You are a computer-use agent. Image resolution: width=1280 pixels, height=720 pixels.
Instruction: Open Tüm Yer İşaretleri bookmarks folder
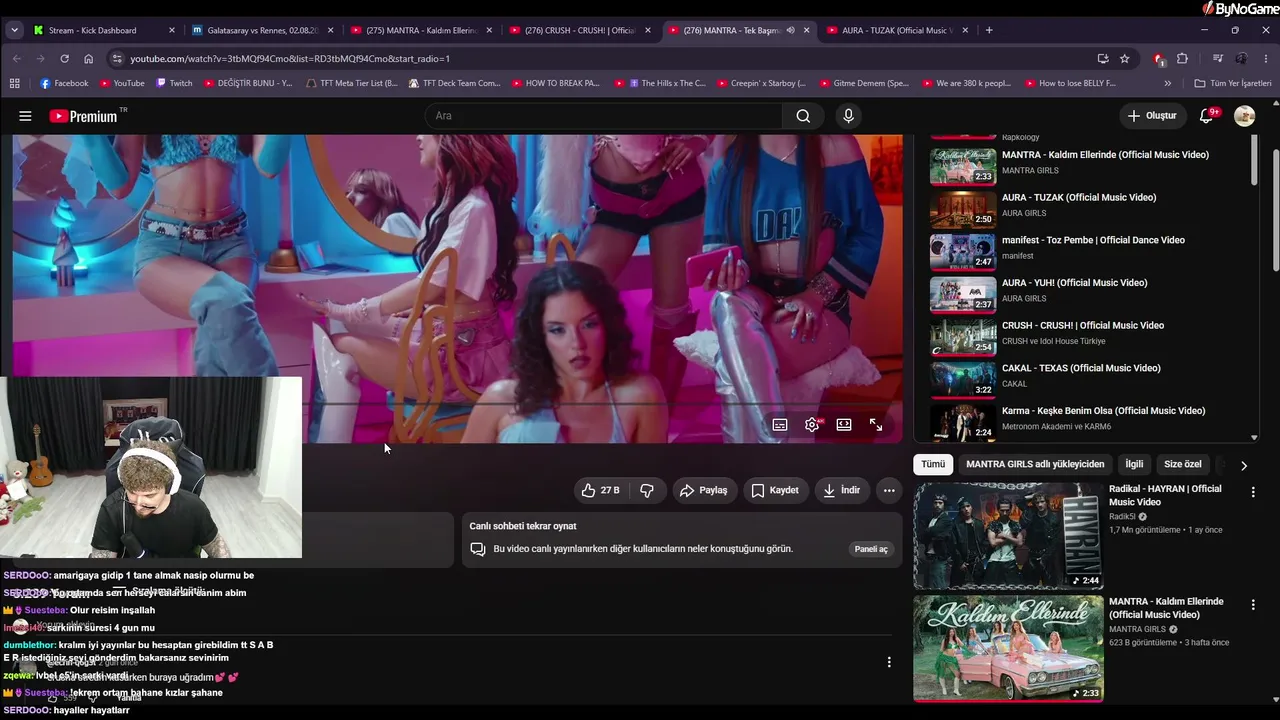[1232, 83]
